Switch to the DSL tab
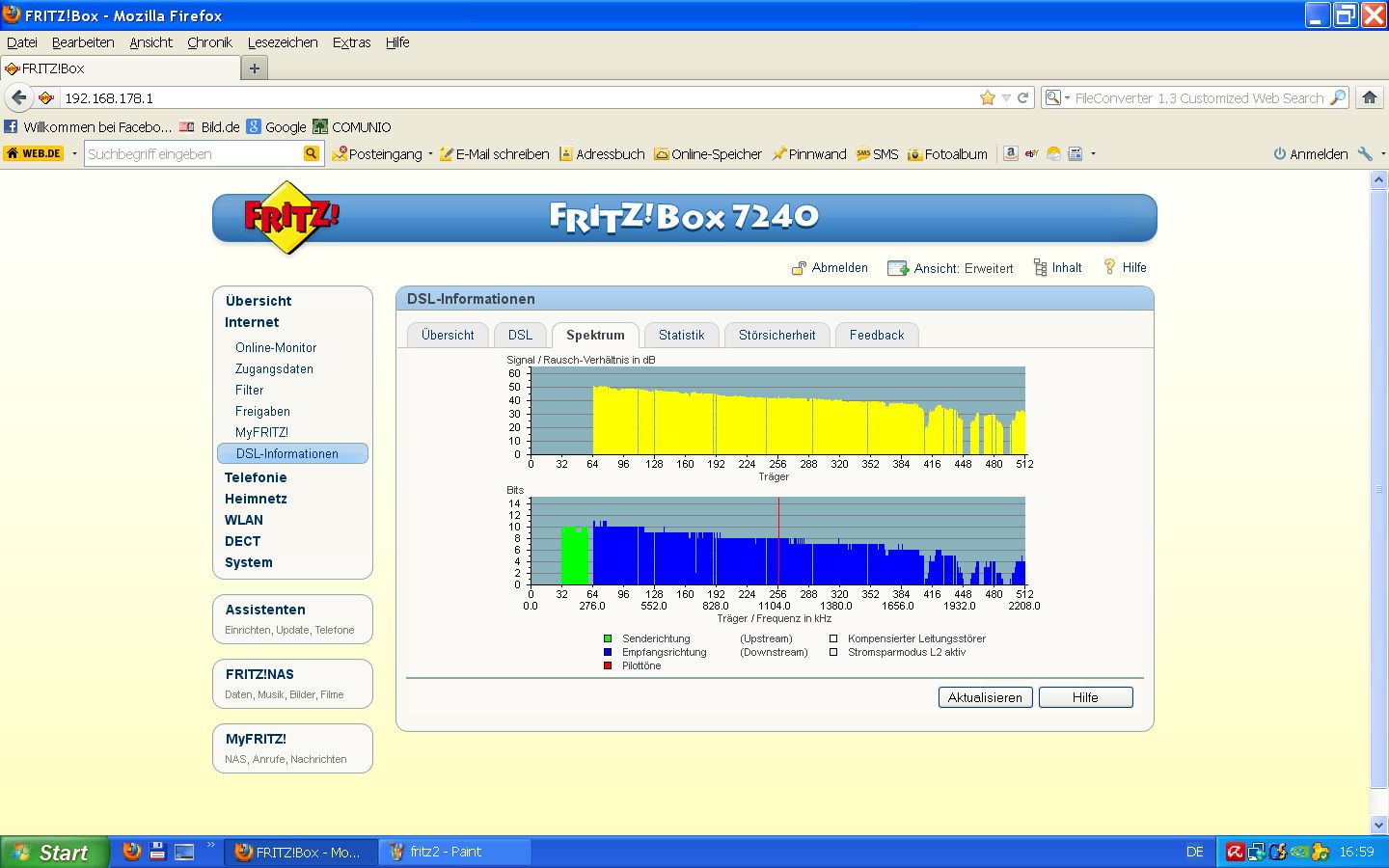The image size is (1389, 868). click(520, 335)
